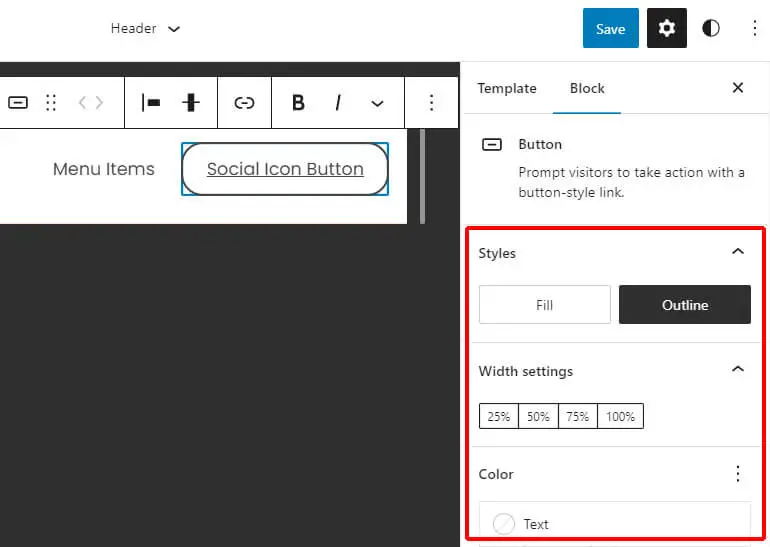Click the vertical alignment icon
The image size is (770, 547).
point(191,103)
